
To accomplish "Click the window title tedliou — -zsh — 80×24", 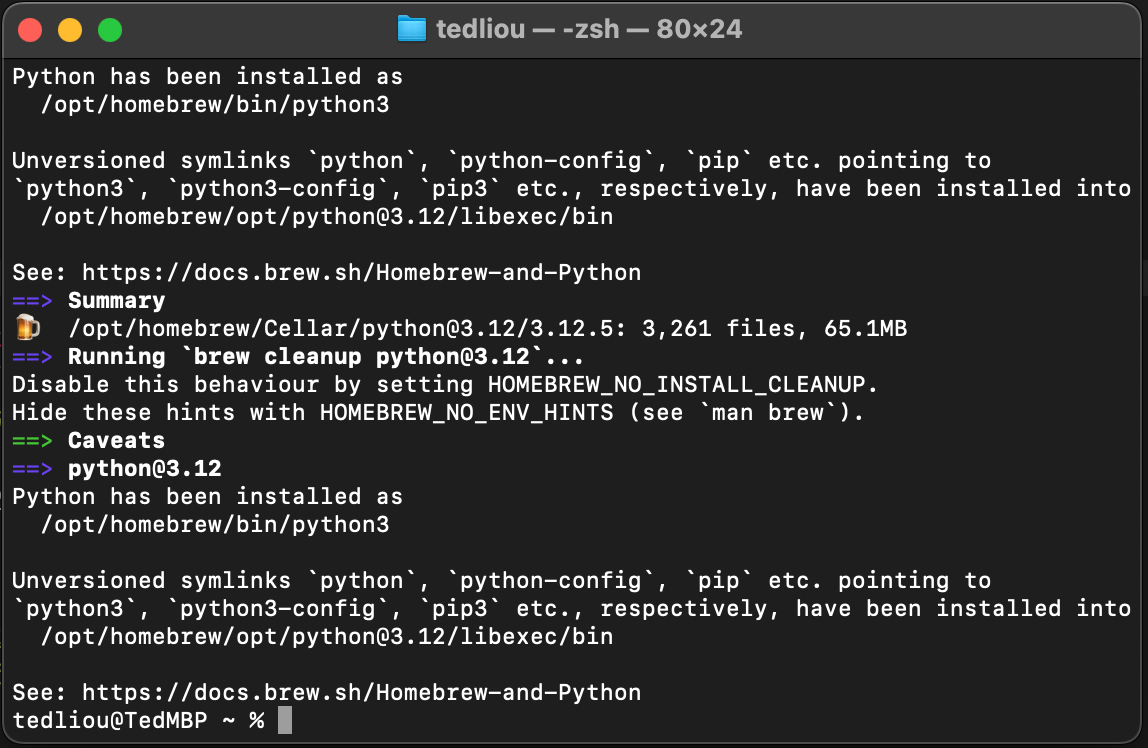I will click(589, 29).
